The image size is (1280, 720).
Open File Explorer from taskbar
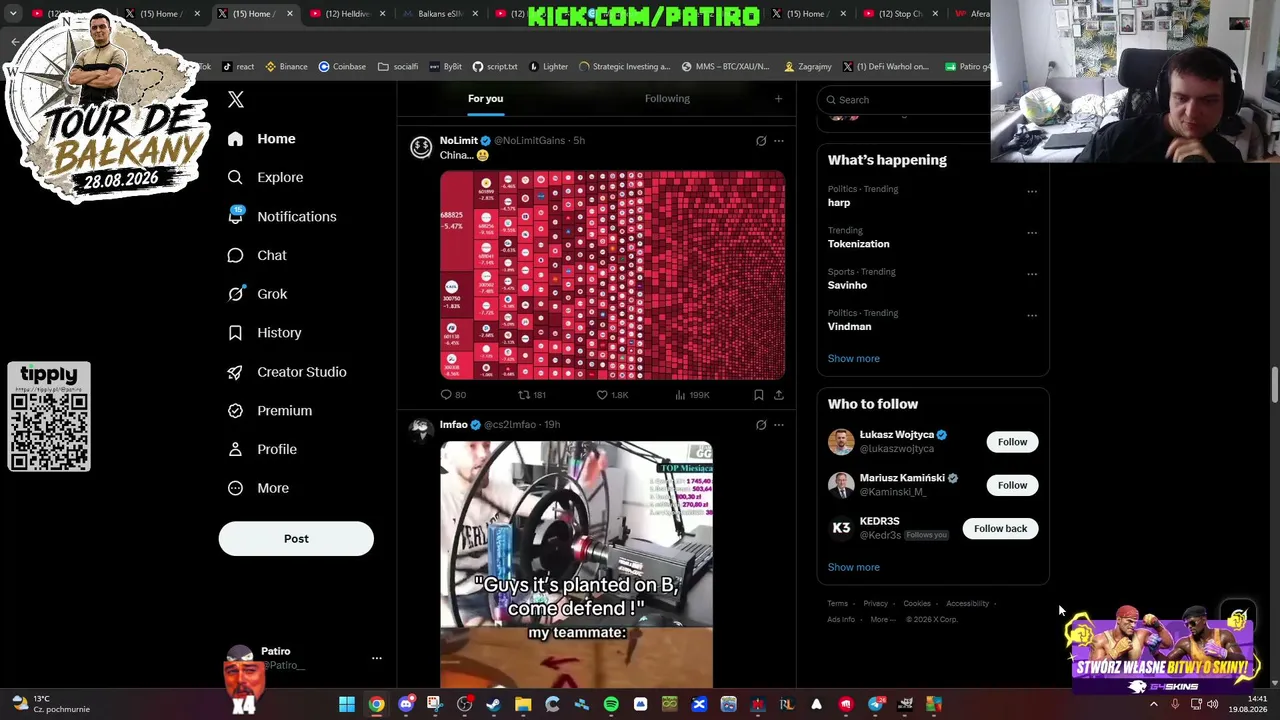tap(523, 704)
